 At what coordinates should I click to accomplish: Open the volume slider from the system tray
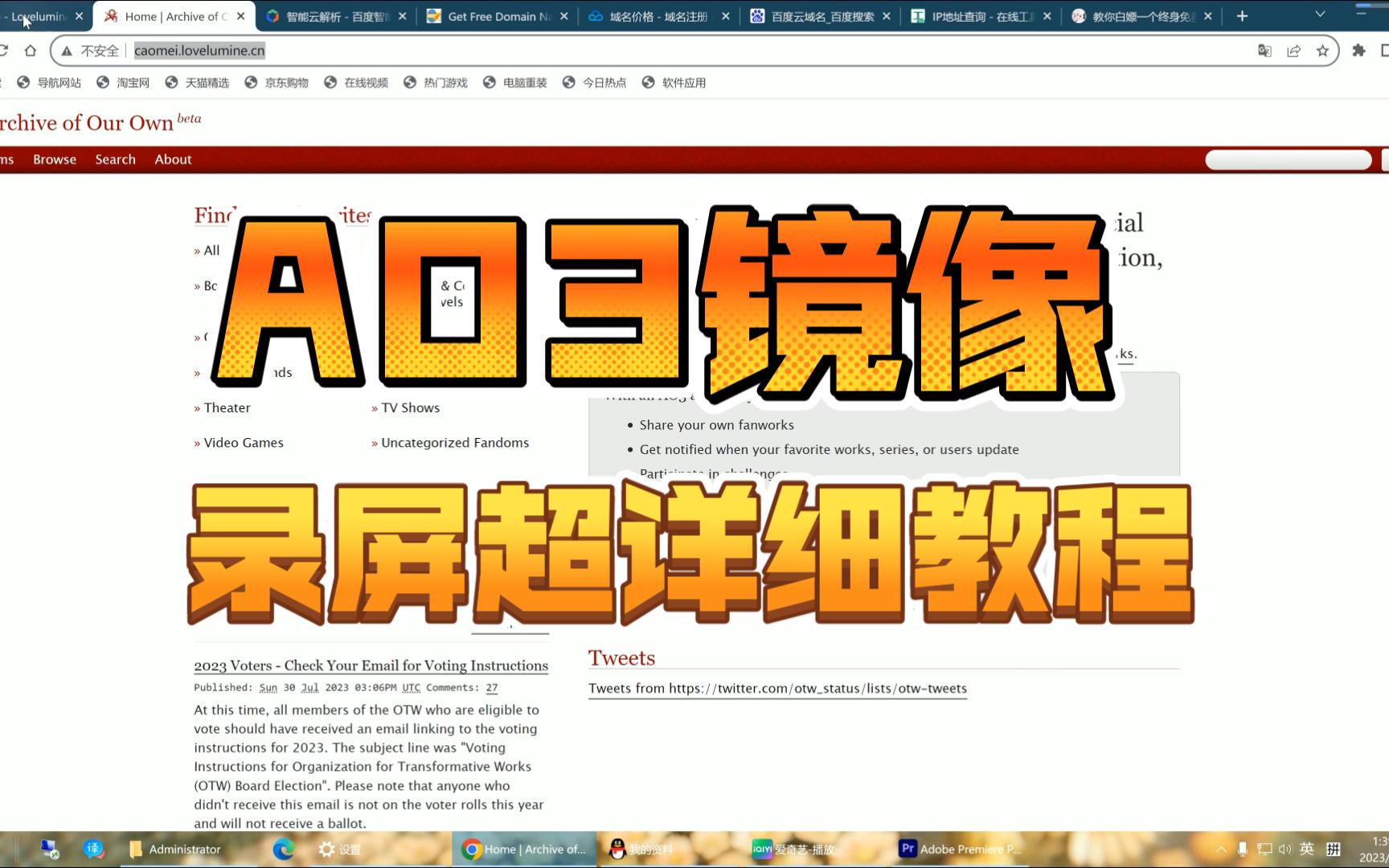tap(1285, 849)
